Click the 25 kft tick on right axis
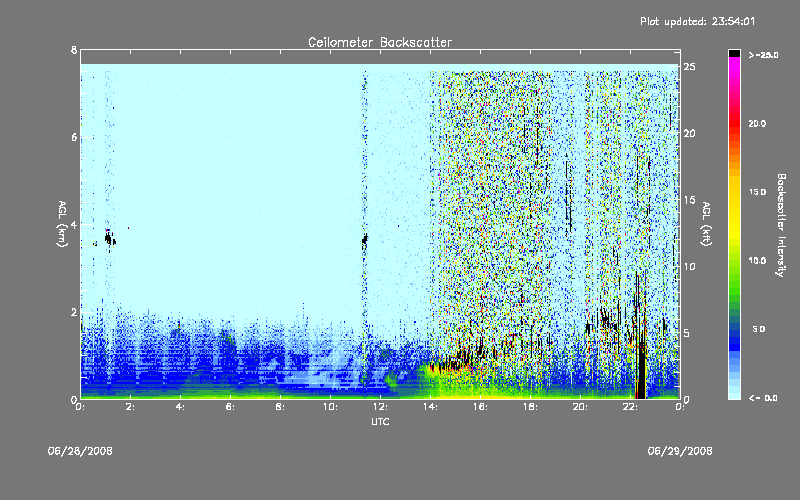Viewport: 800px width, 500px height. click(x=689, y=67)
